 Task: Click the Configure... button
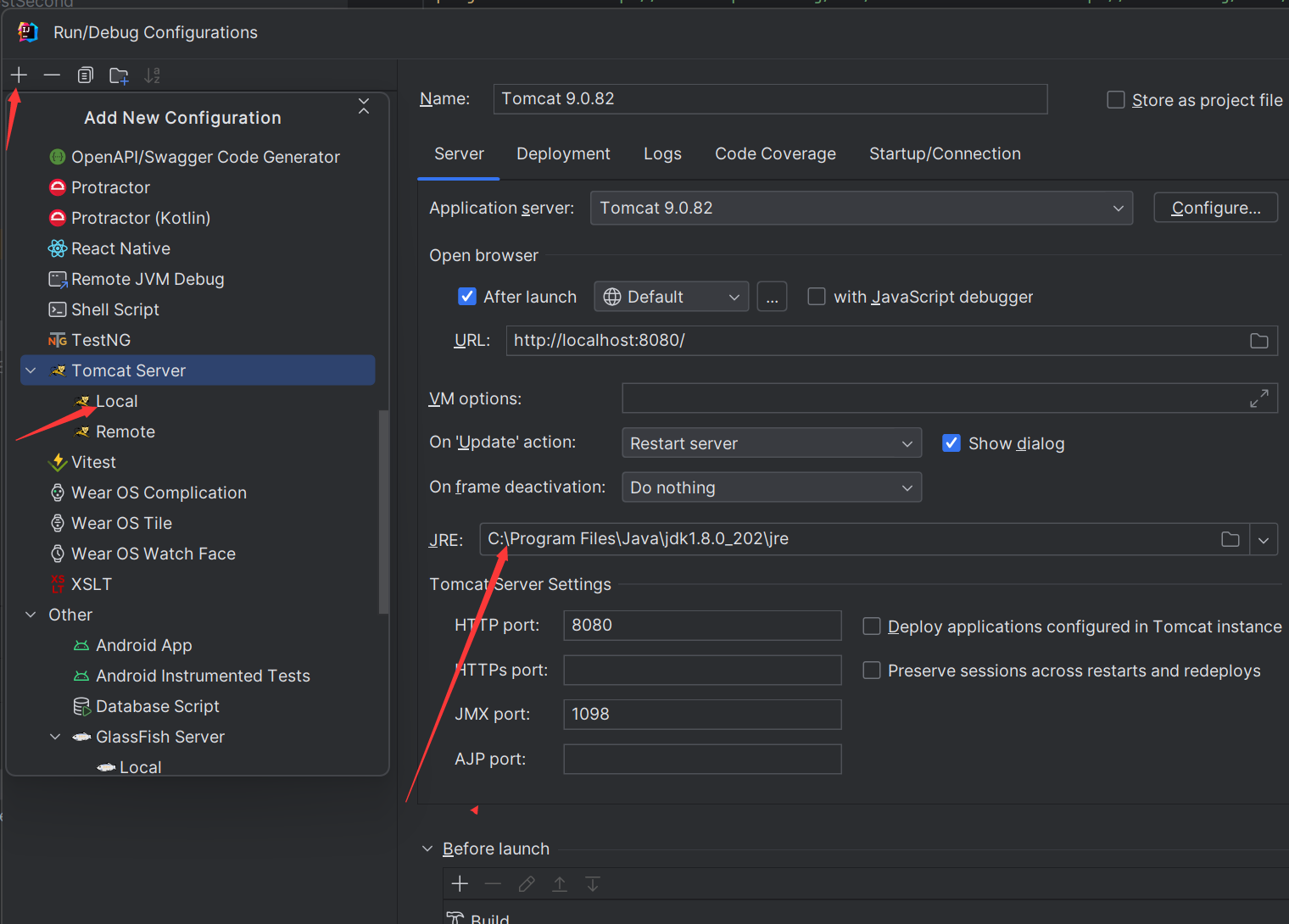(1215, 208)
